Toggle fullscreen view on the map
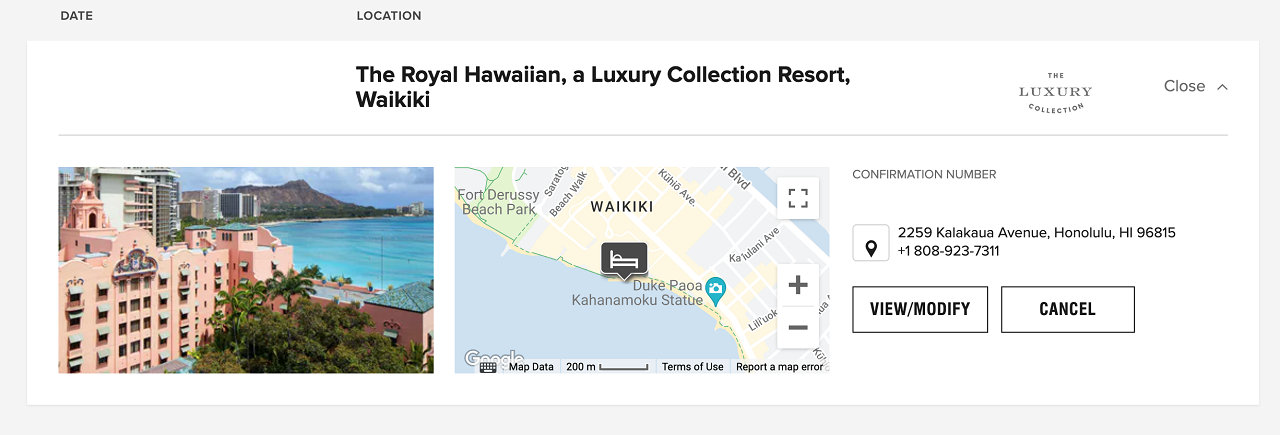Viewport: 1280px width, 435px height. click(797, 197)
